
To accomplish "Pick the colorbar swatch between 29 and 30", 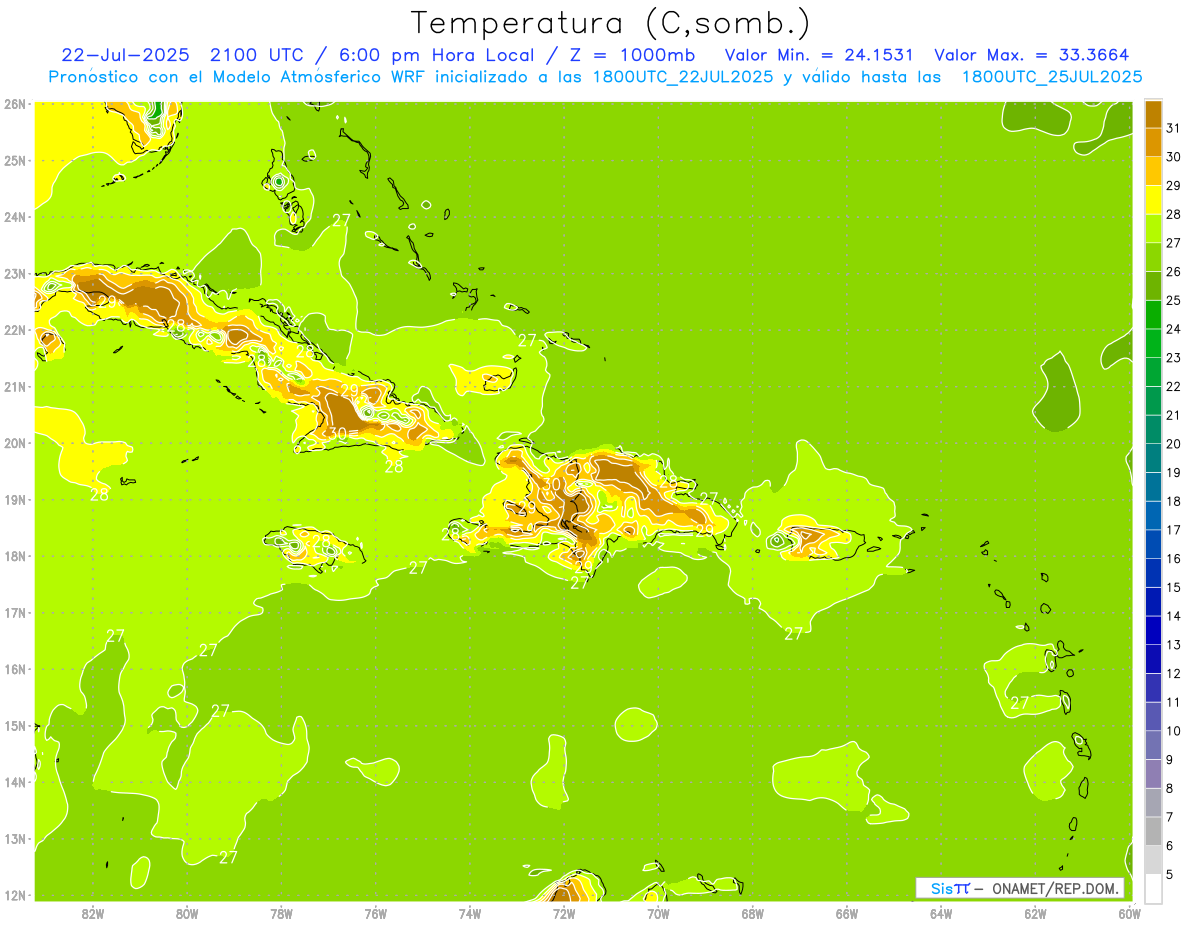I will [1153, 171].
